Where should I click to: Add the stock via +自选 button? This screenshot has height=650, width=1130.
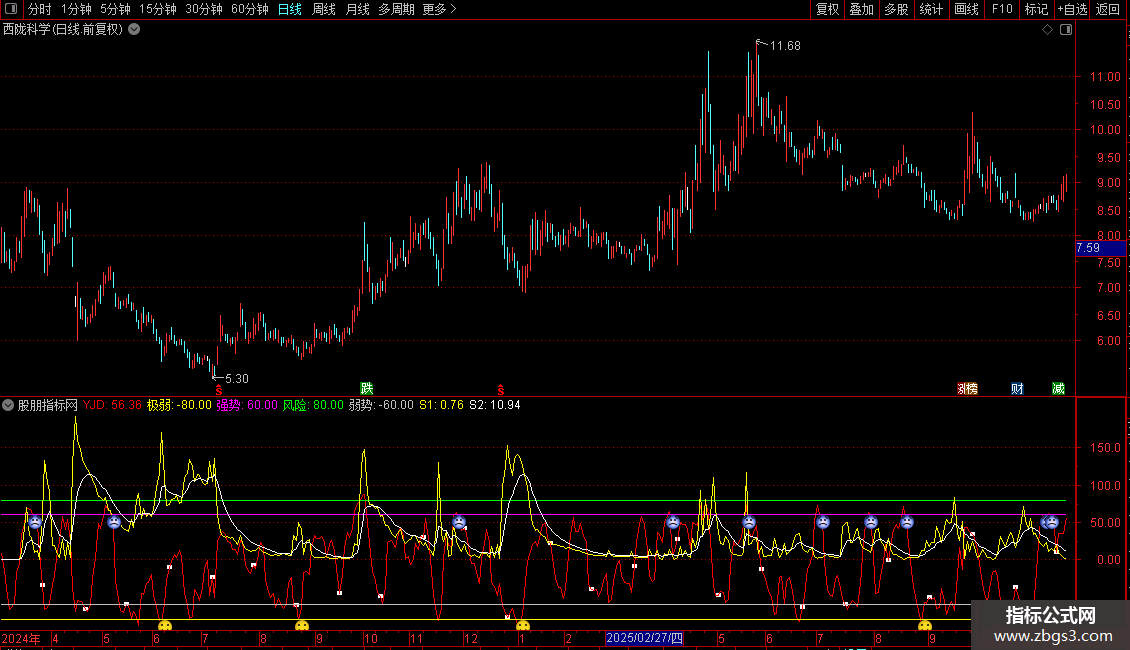point(1070,9)
